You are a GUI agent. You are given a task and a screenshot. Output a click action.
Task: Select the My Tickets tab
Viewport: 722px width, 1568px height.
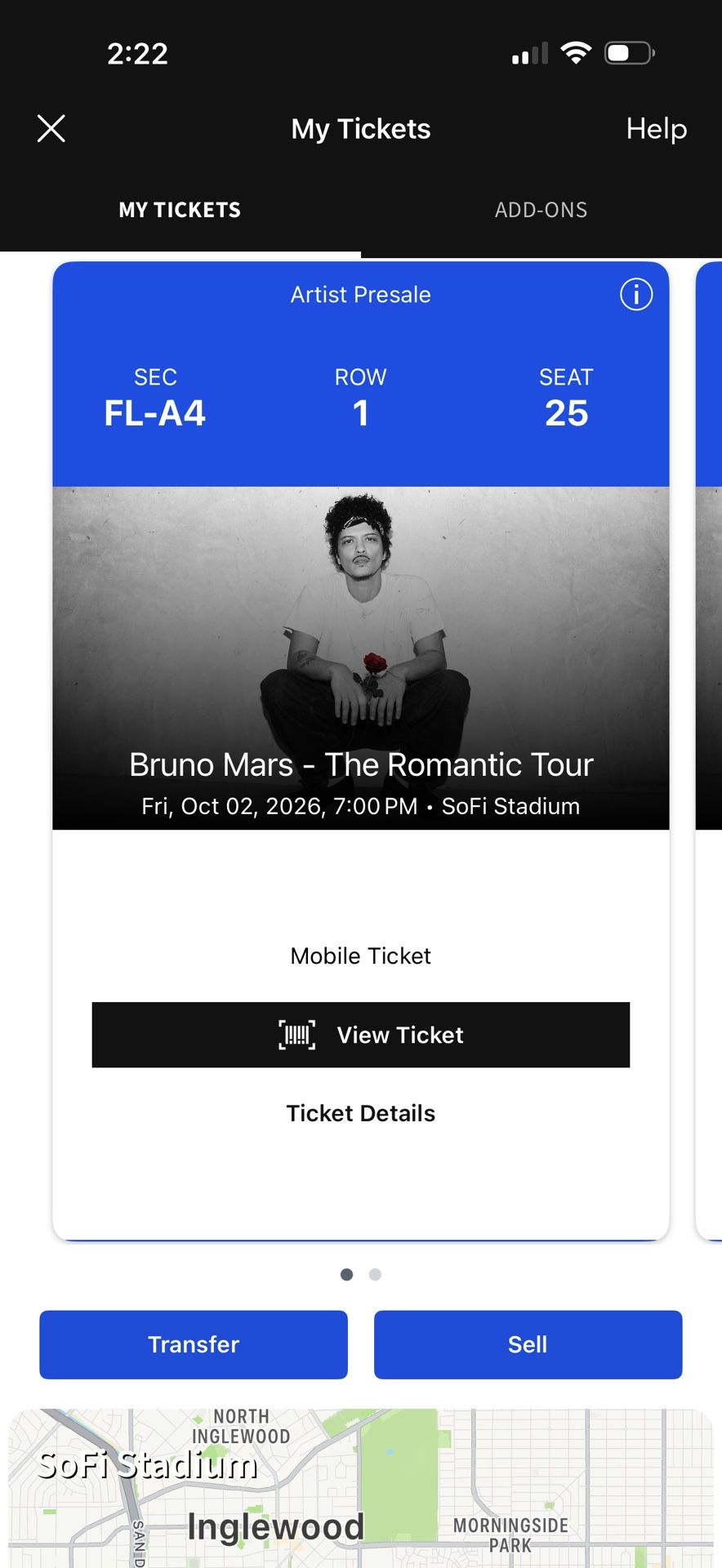[x=180, y=210]
